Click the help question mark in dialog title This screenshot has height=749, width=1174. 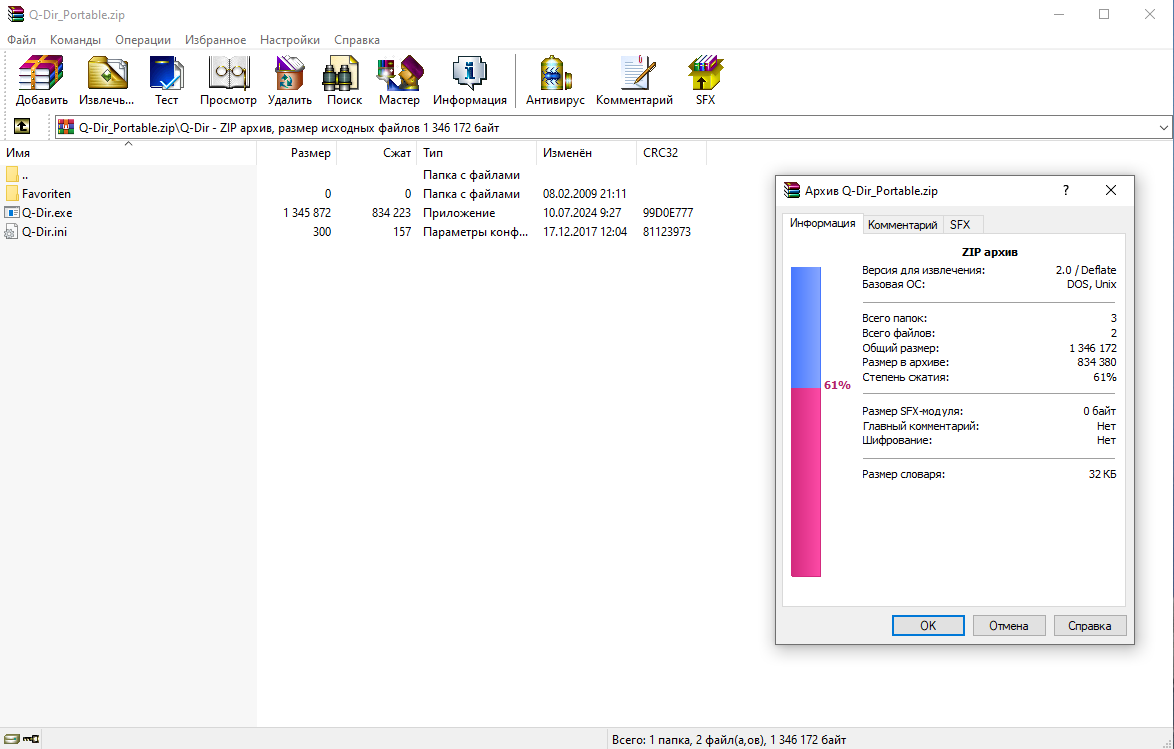point(1065,190)
